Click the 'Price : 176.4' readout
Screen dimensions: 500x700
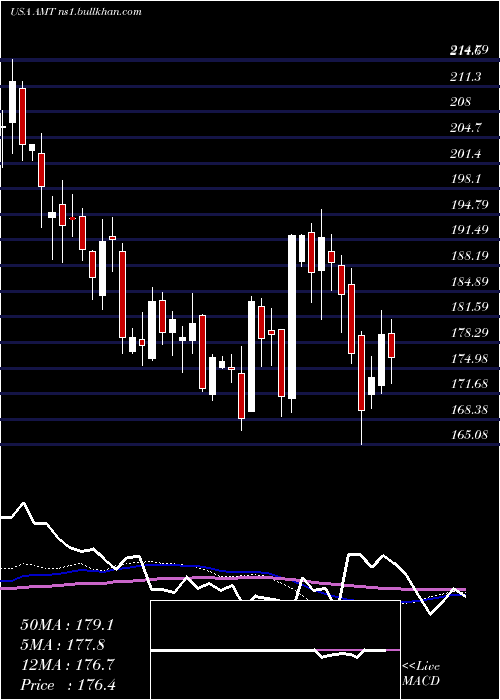tap(68, 685)
